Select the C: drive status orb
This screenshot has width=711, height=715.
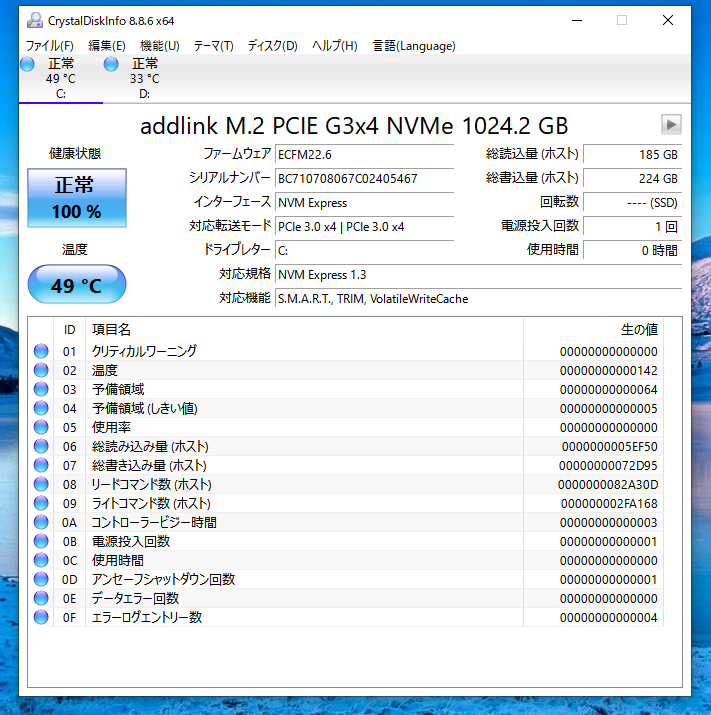[28, 65]
